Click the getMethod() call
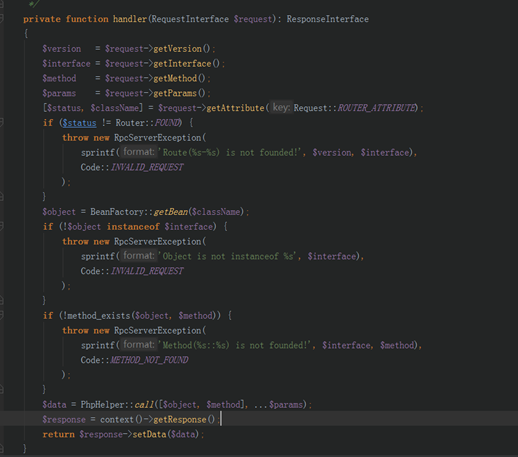This screenshot has width=518, height=457. 179,78
